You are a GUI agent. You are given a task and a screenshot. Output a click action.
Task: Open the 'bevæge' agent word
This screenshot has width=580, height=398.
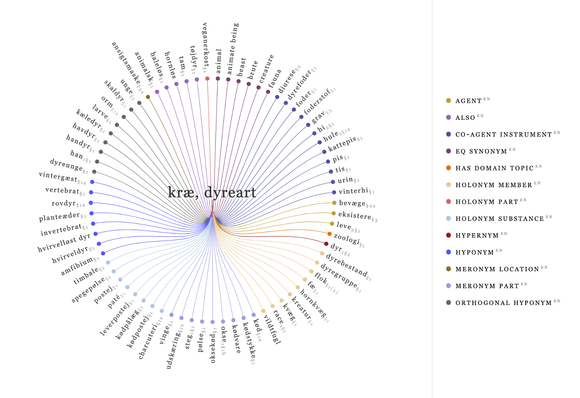[x=357, y=203]
